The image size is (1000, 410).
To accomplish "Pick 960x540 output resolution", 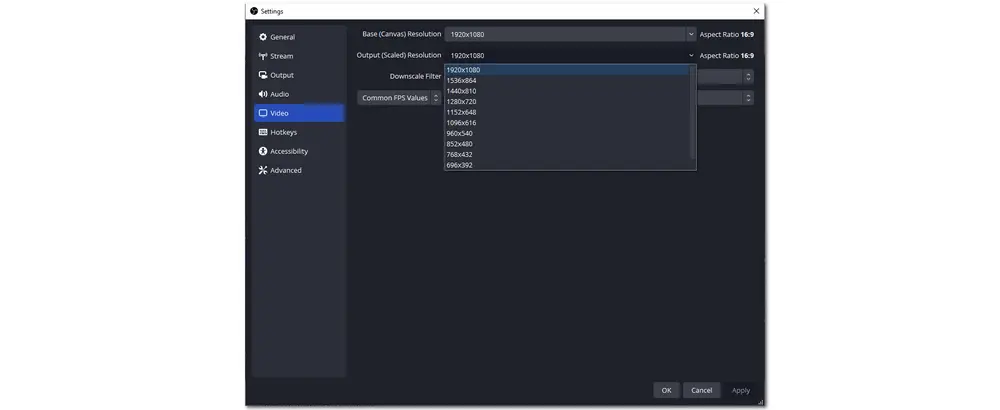I will pyautogui.click(x=567, y=133).
